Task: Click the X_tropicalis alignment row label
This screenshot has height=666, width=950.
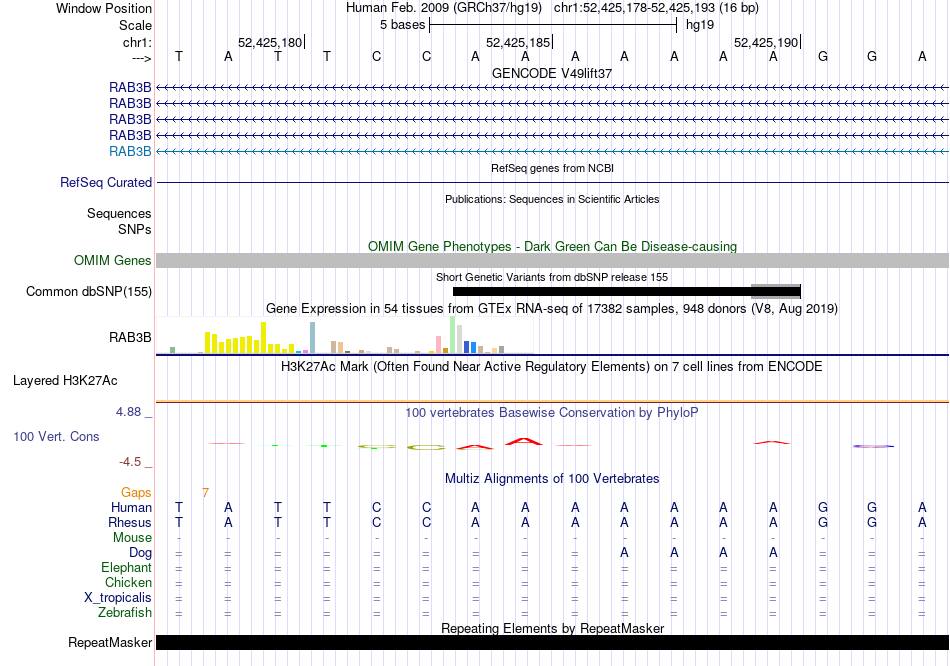Action: point(118,598)
